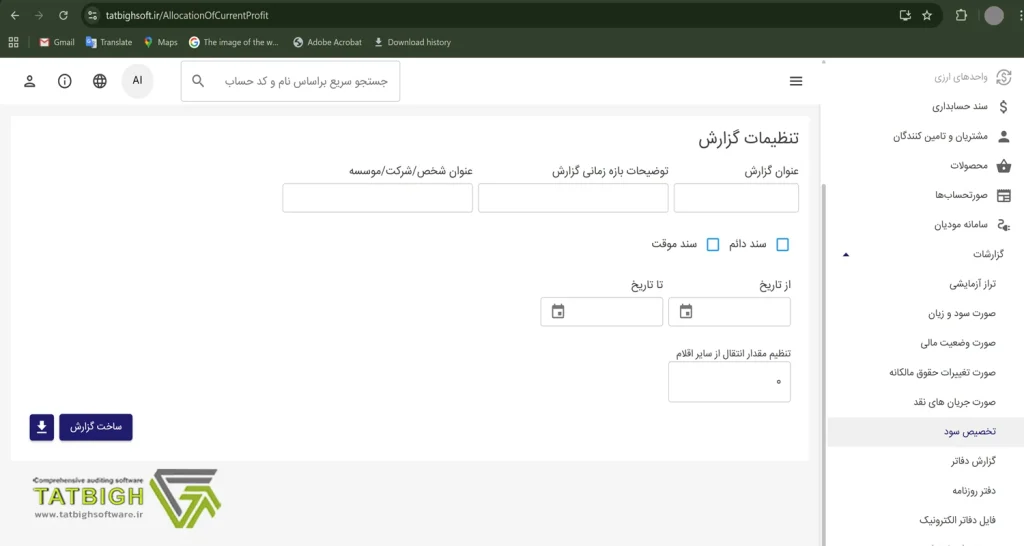Click the ساخت گزارش button
The width and height of the screenshot is (1024, 546).
pyautogui.click(x=96, y=427)
